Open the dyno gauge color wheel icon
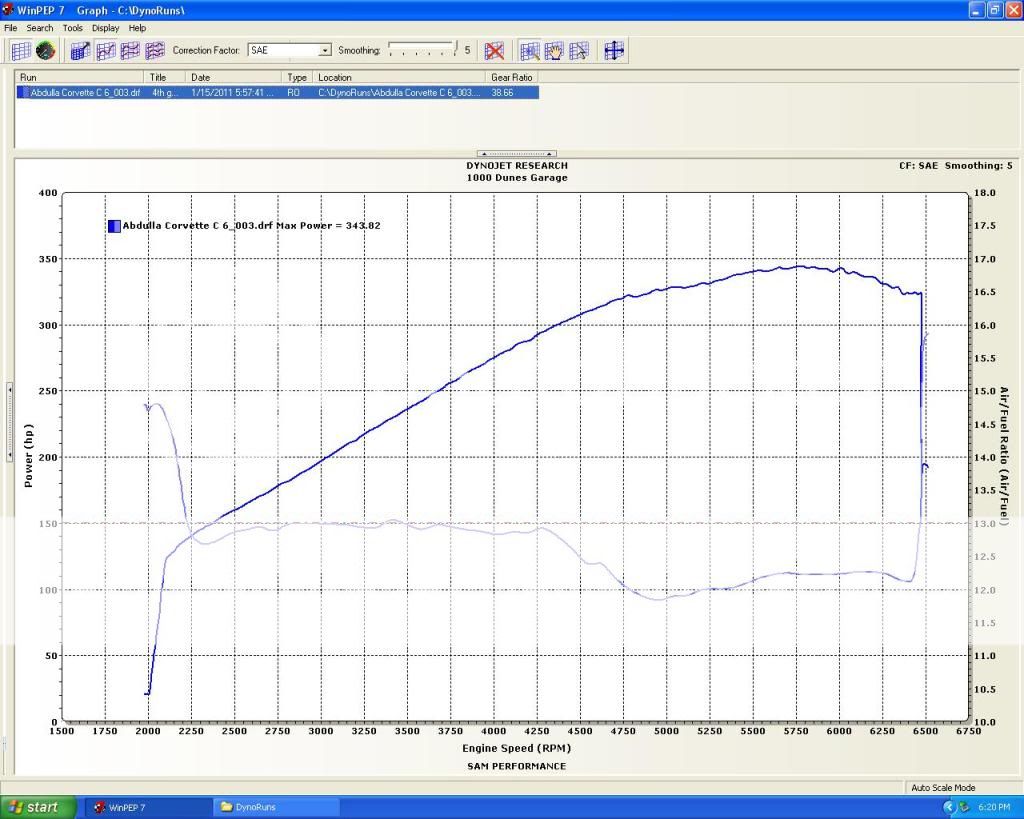 tap(44, 50)
